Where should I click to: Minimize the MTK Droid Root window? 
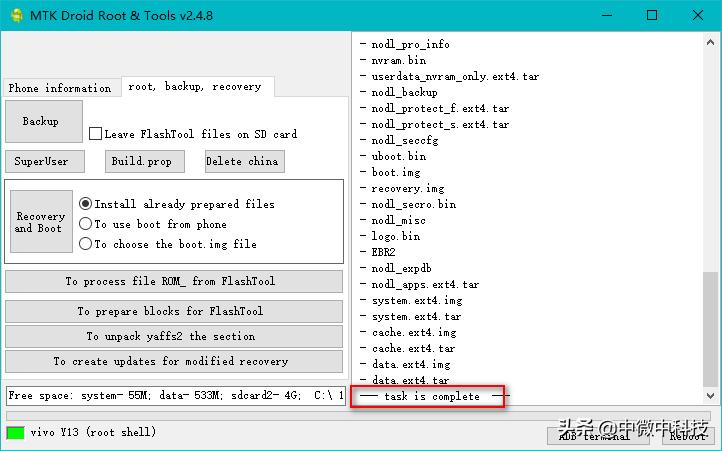607,15
